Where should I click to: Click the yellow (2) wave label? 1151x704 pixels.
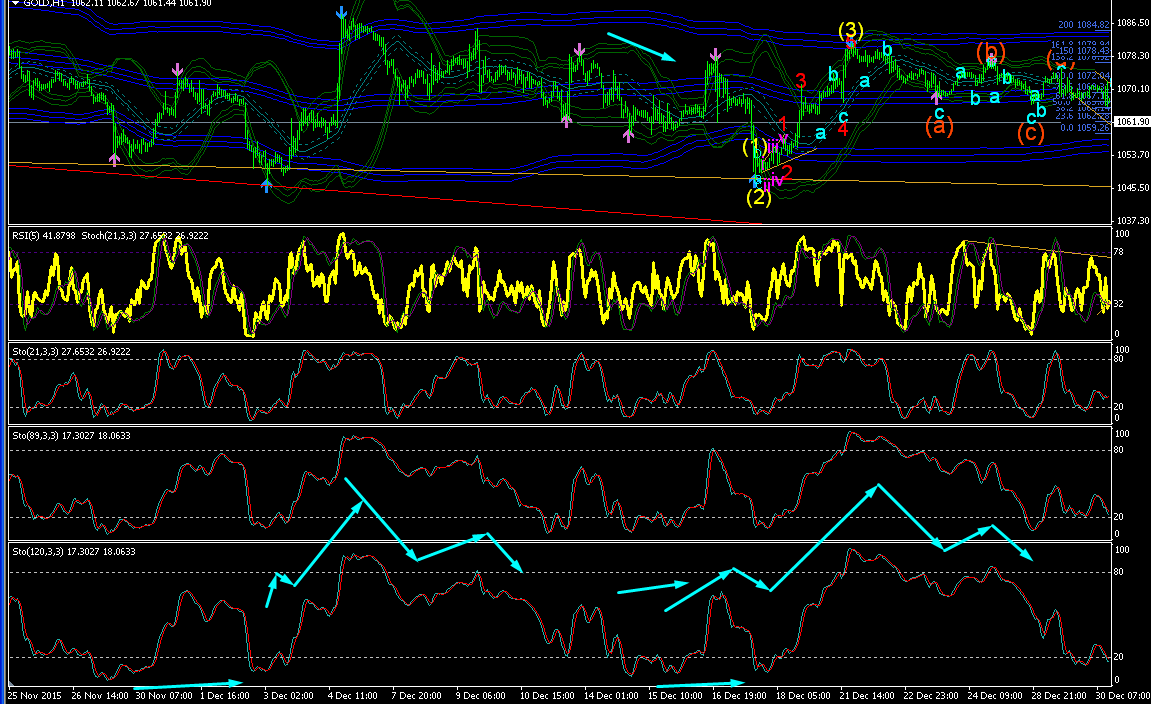click(759, 197)
